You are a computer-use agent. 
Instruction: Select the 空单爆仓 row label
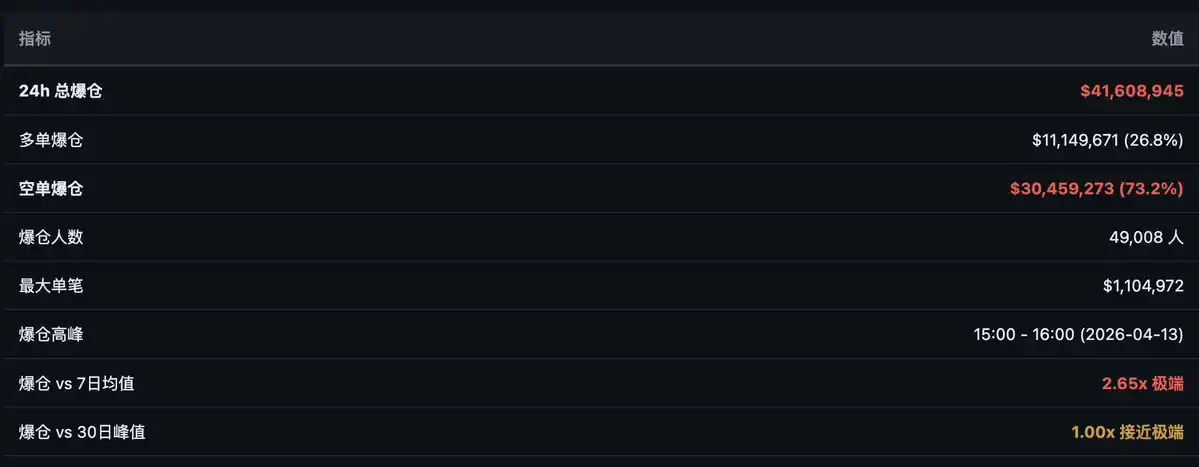[51, 189]
